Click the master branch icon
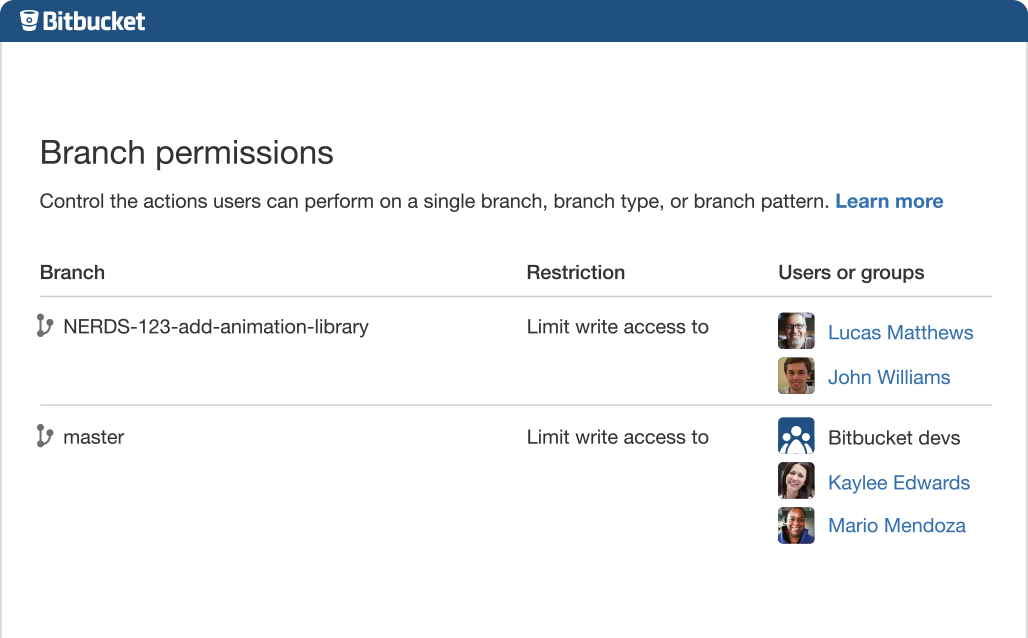 pos(44,436)
